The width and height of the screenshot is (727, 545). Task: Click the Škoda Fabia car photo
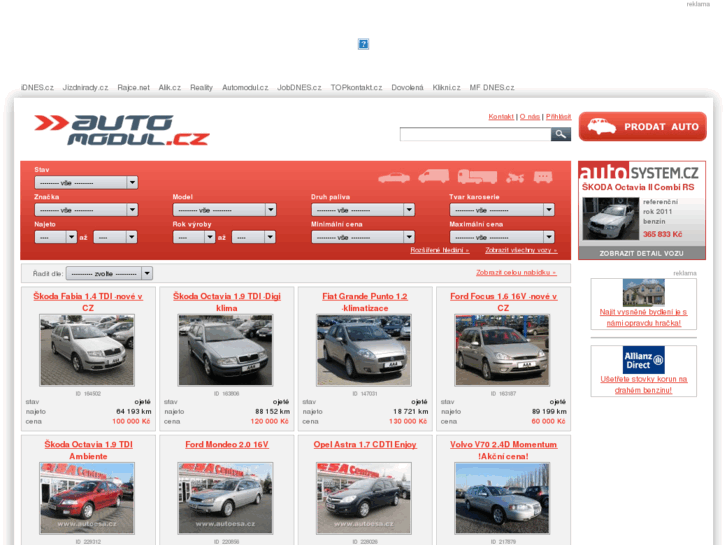point(87,350)
